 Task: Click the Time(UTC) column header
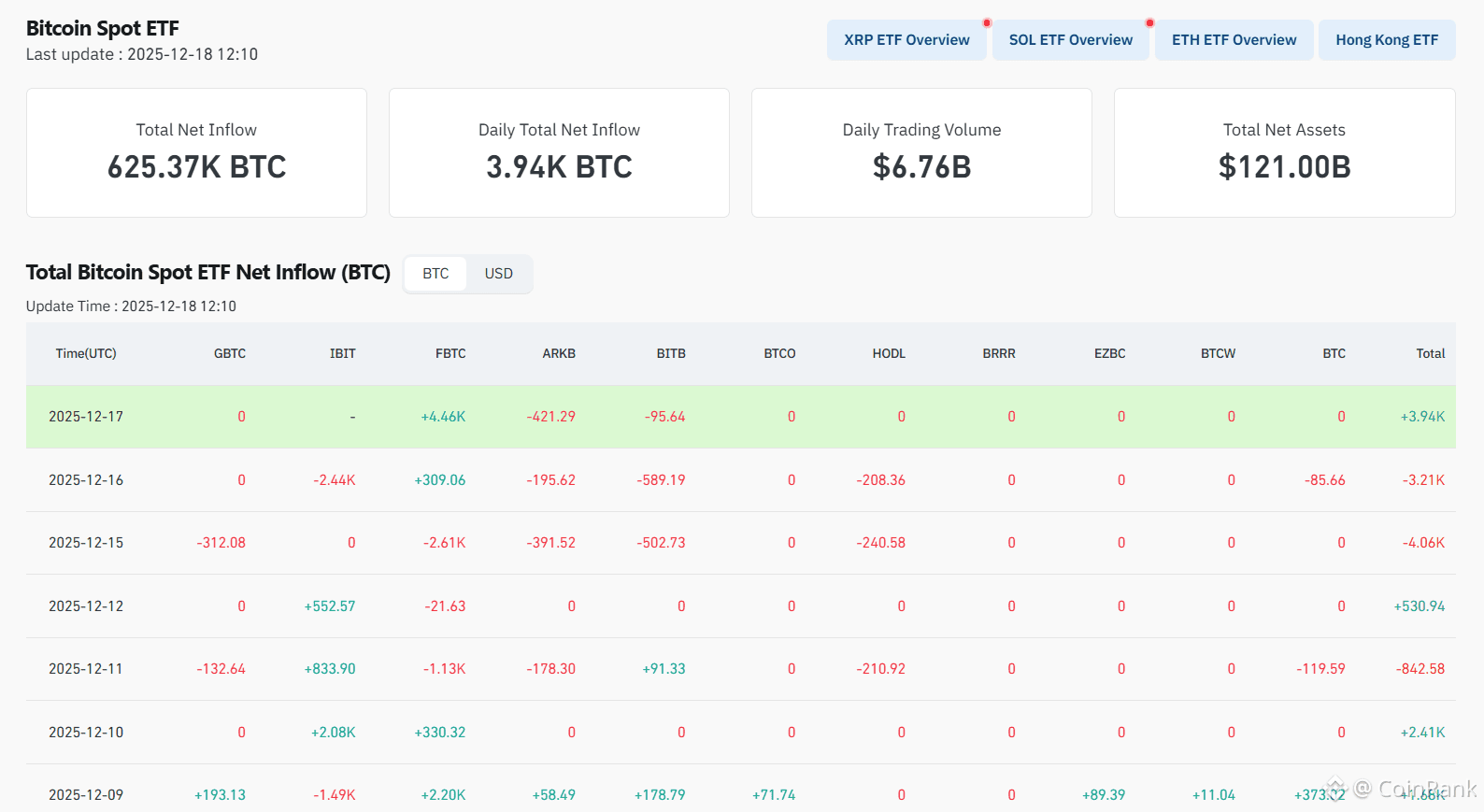coord(86,353)
